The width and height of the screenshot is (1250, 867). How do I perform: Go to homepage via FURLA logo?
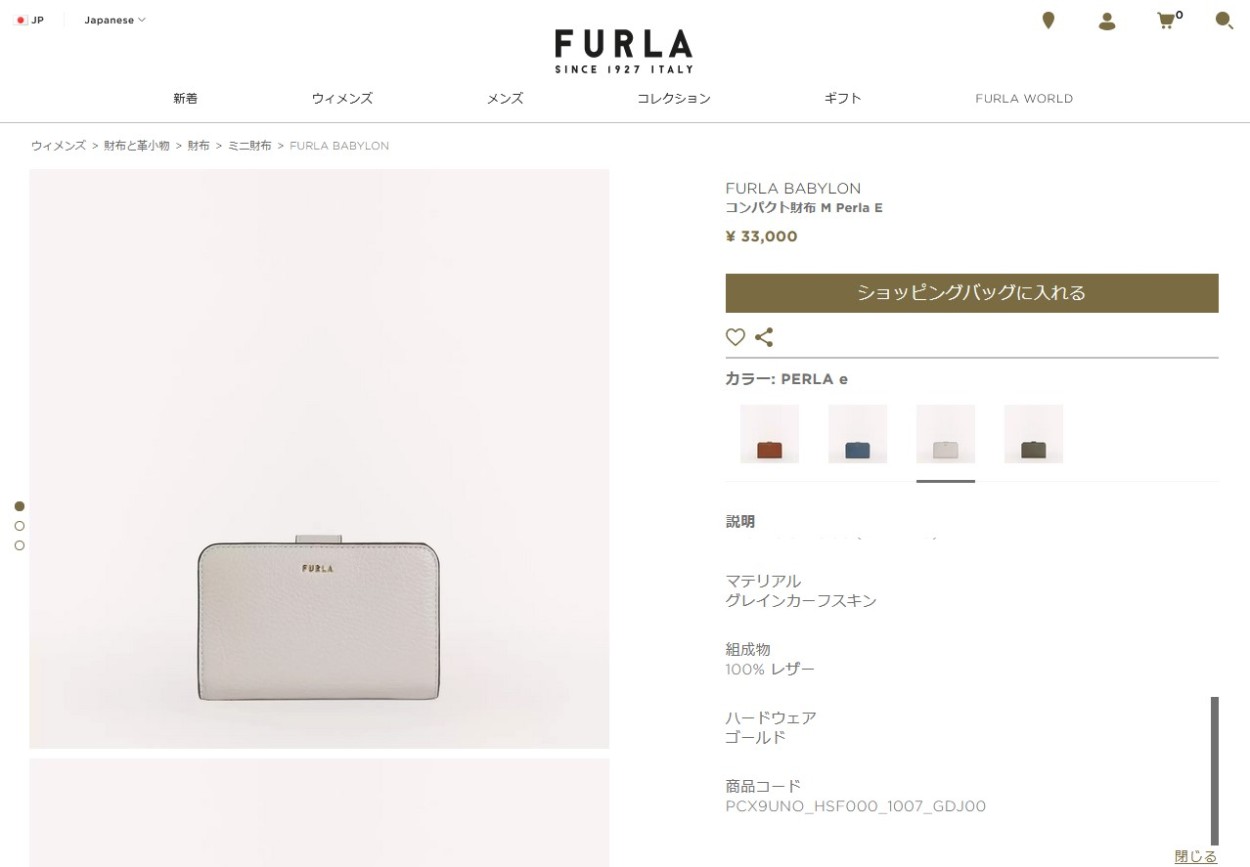click(624, 51)
